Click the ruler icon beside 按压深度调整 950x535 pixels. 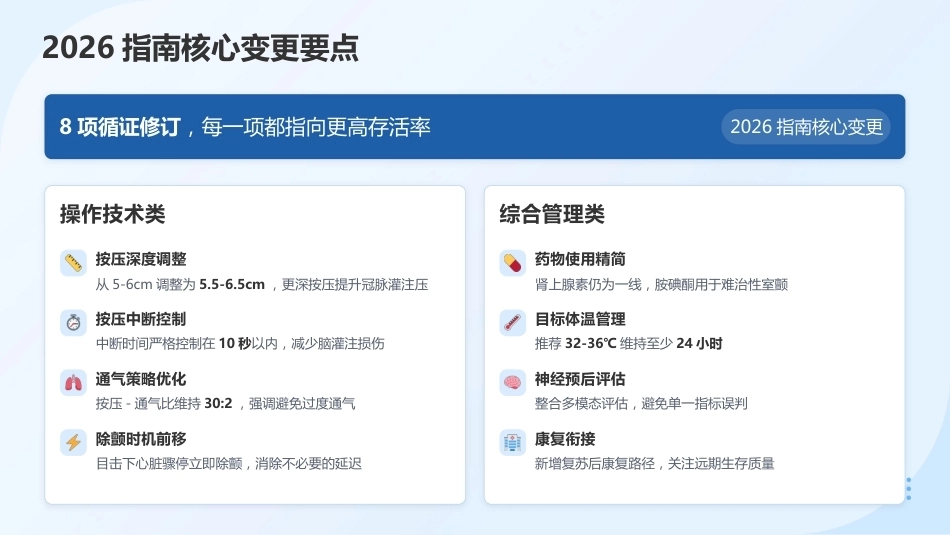point(73,263)
